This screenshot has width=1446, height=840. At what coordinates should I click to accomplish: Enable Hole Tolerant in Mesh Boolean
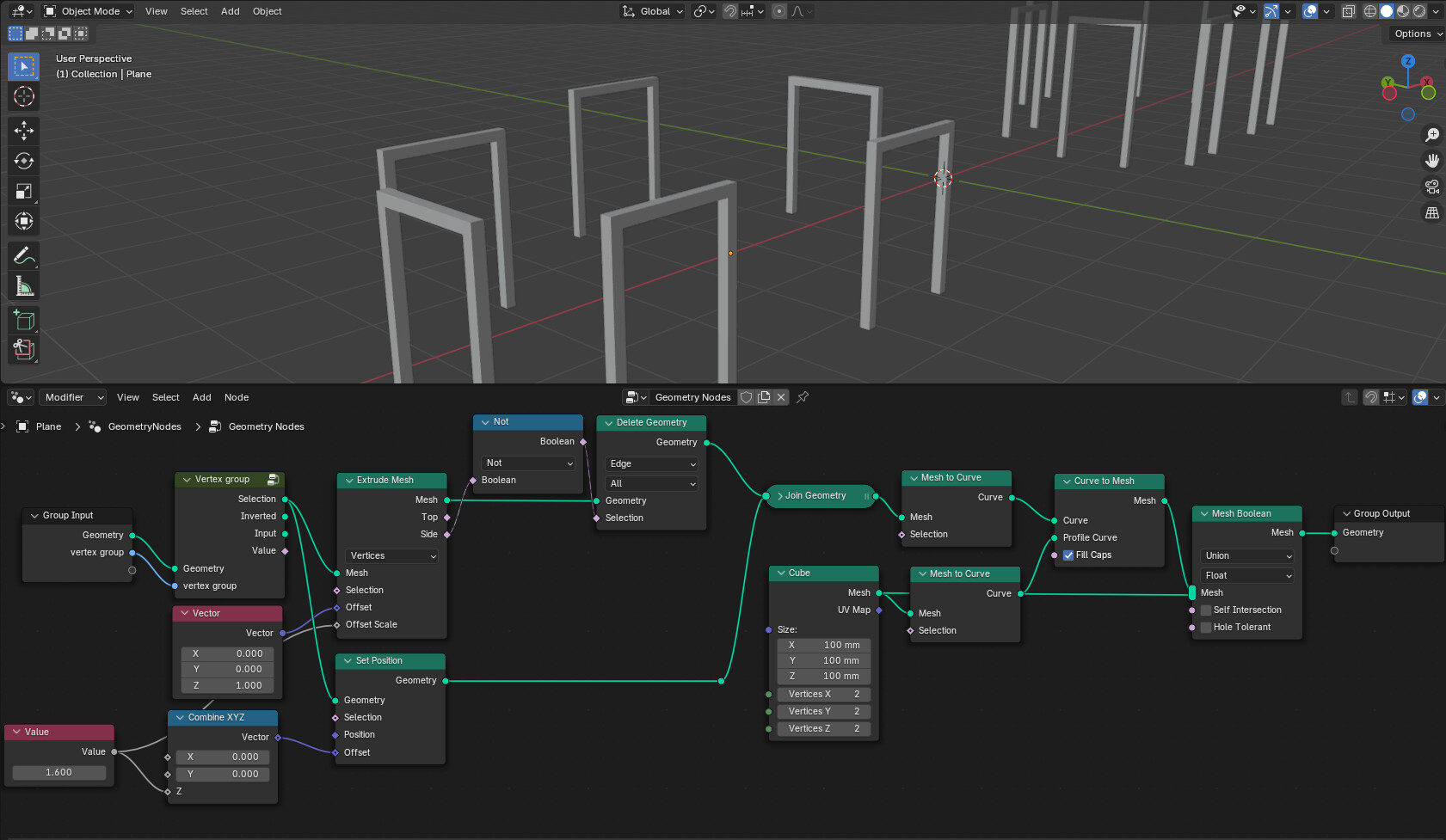tap(1206, 628)
